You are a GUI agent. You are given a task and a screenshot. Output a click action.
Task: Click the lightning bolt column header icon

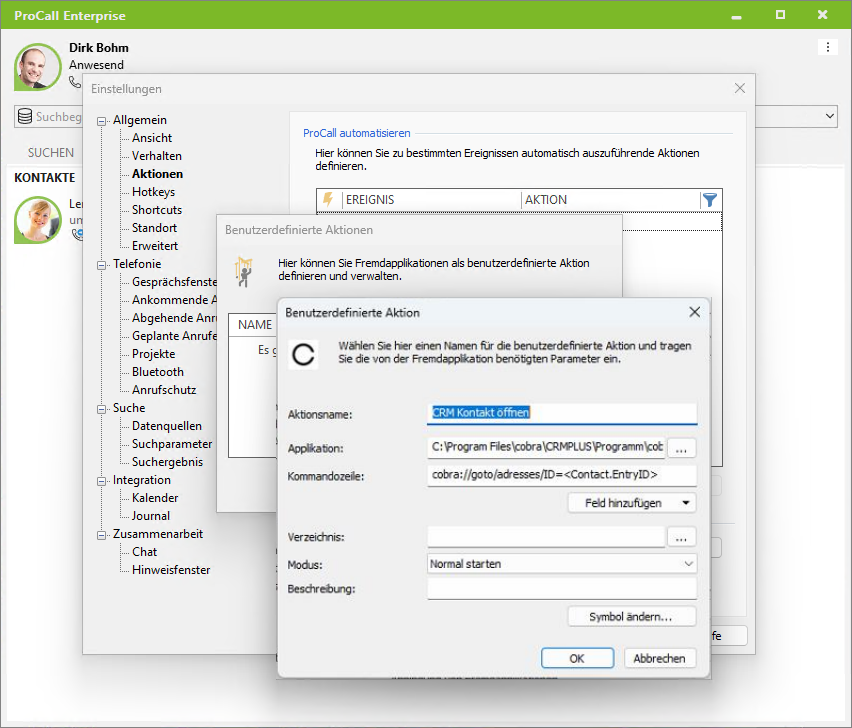tap(328, 200)
